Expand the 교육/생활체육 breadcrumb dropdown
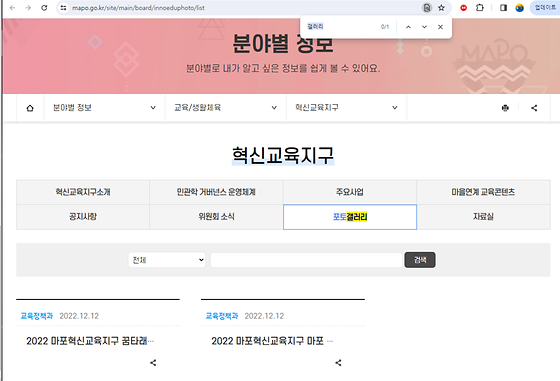Screen dimensions: 560x381 pos(226,107)
